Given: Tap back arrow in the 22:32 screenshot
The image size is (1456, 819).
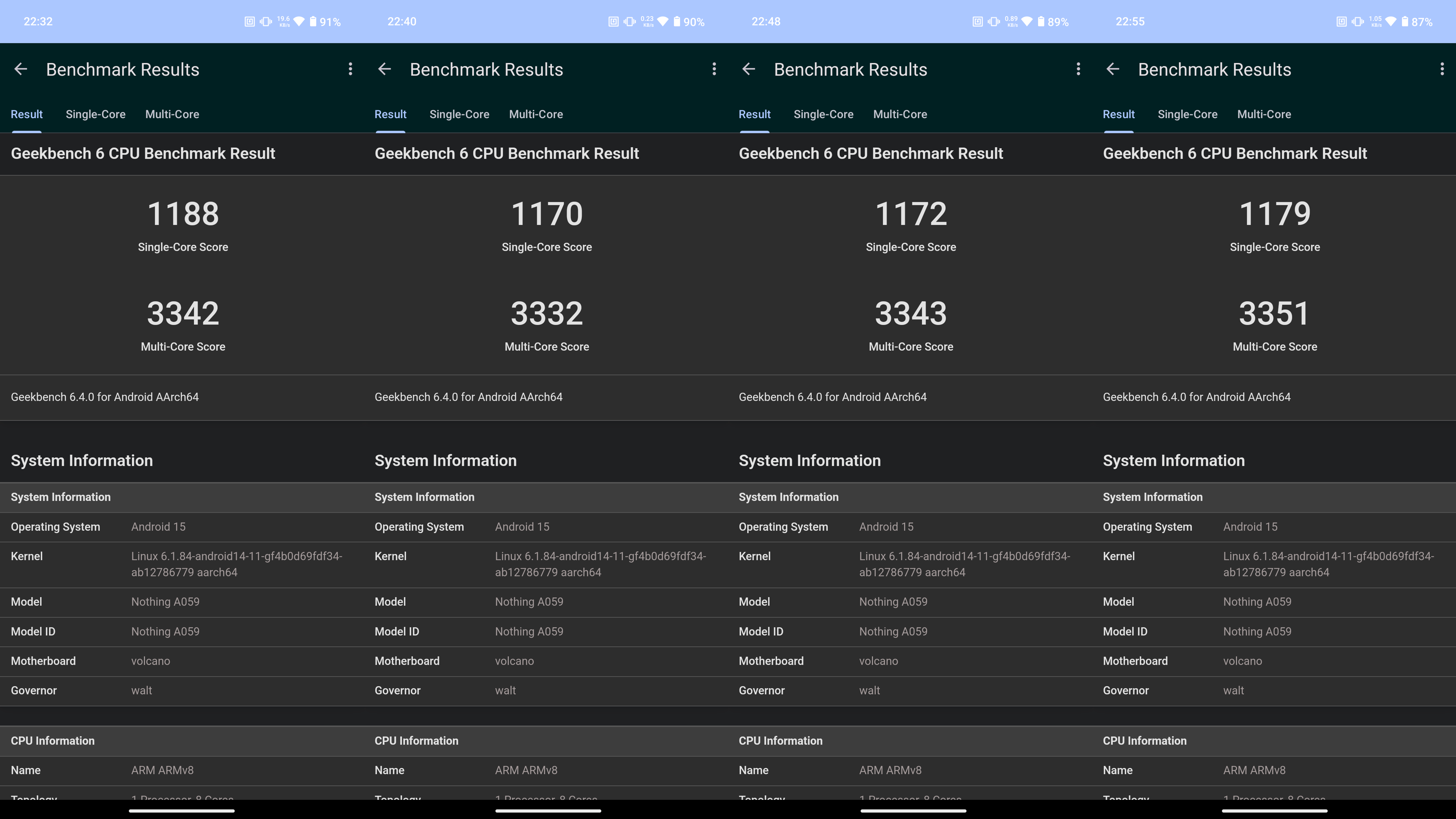Looking at the screenshot, I should 21,69.
